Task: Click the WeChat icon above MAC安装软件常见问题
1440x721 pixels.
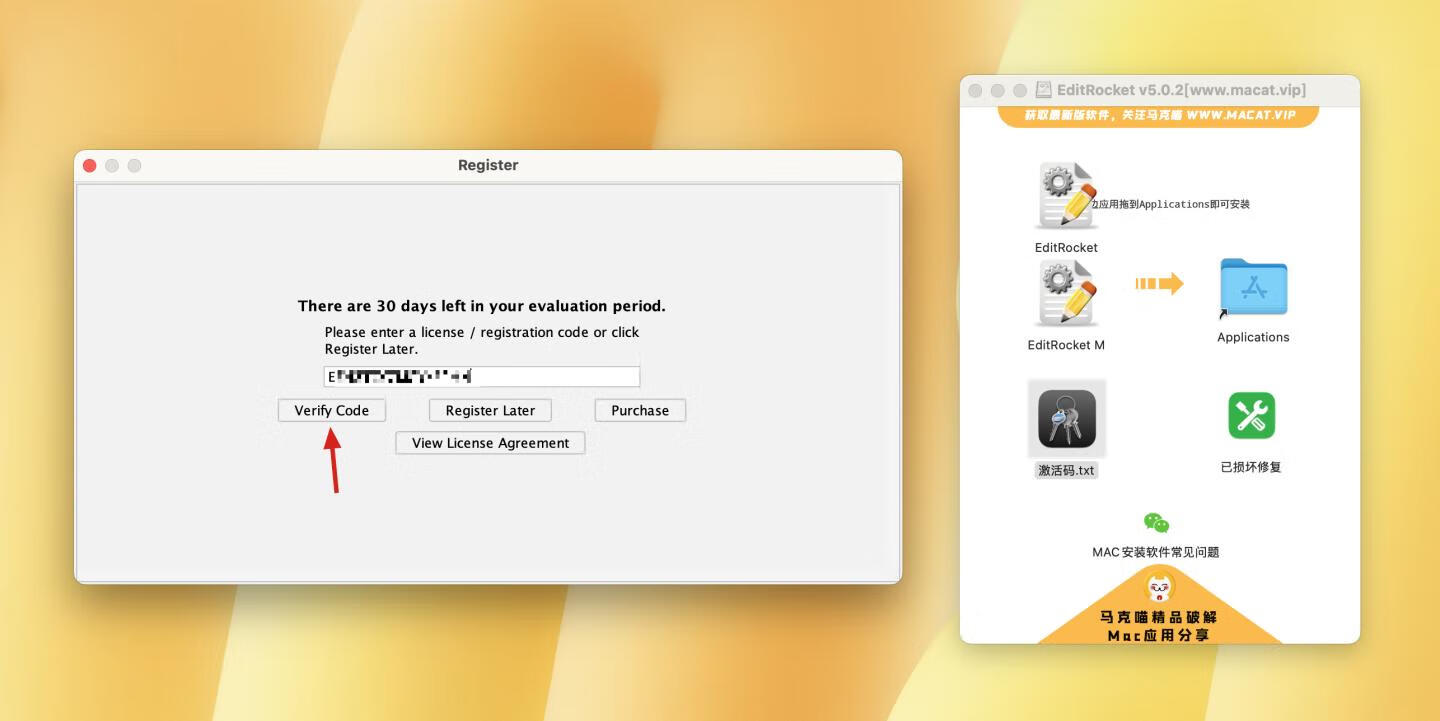Action: (x=1156, y=521)
